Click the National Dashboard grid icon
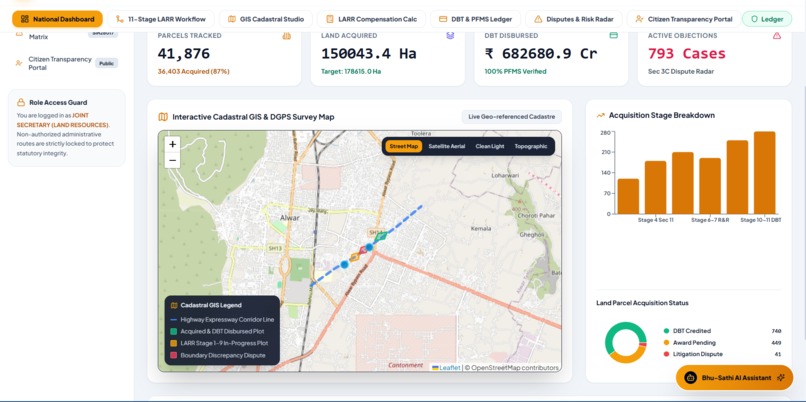The width and height of the screenshot is (806, 402). pyautogui.click(x=25, y=19)
